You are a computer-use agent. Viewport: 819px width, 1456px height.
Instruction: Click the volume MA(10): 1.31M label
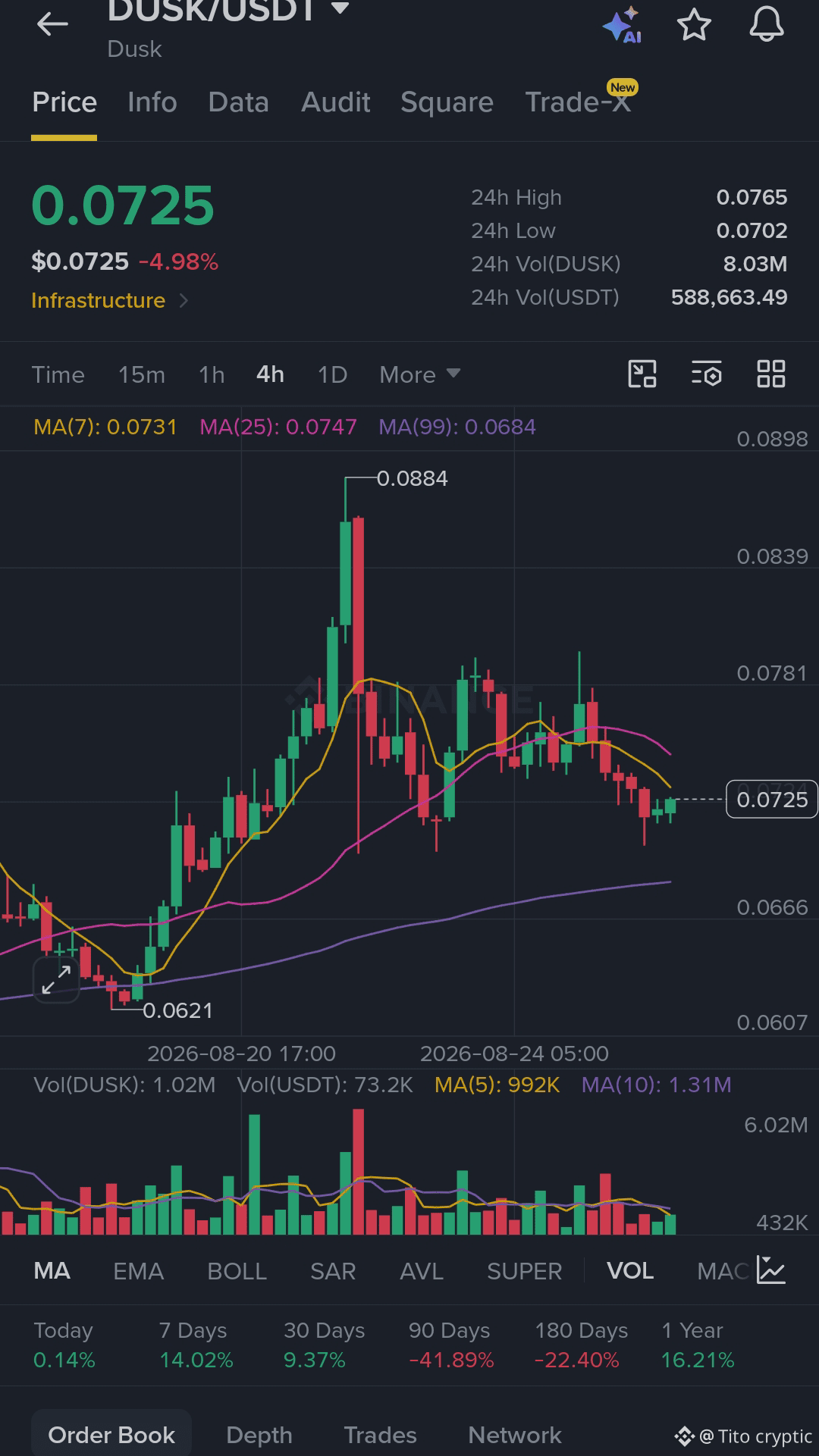click(x=656, y=1085)
